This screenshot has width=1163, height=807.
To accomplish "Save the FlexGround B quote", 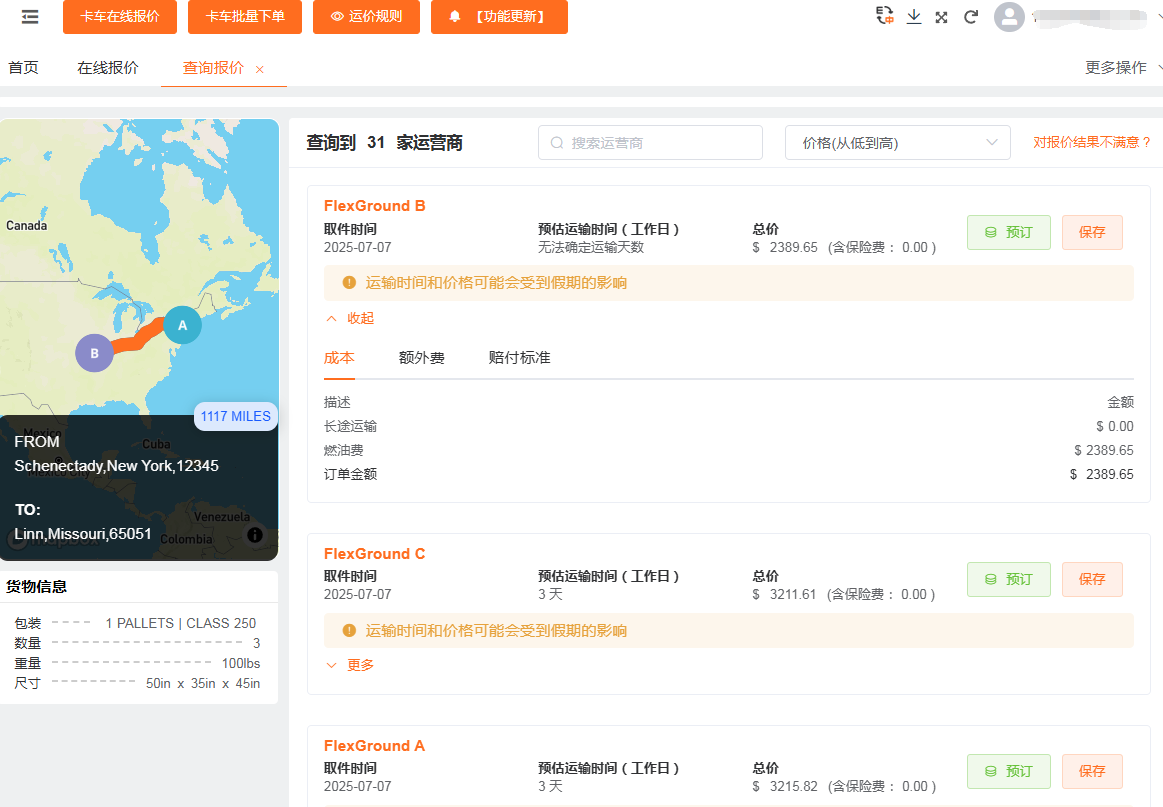I will [1092, 232].
